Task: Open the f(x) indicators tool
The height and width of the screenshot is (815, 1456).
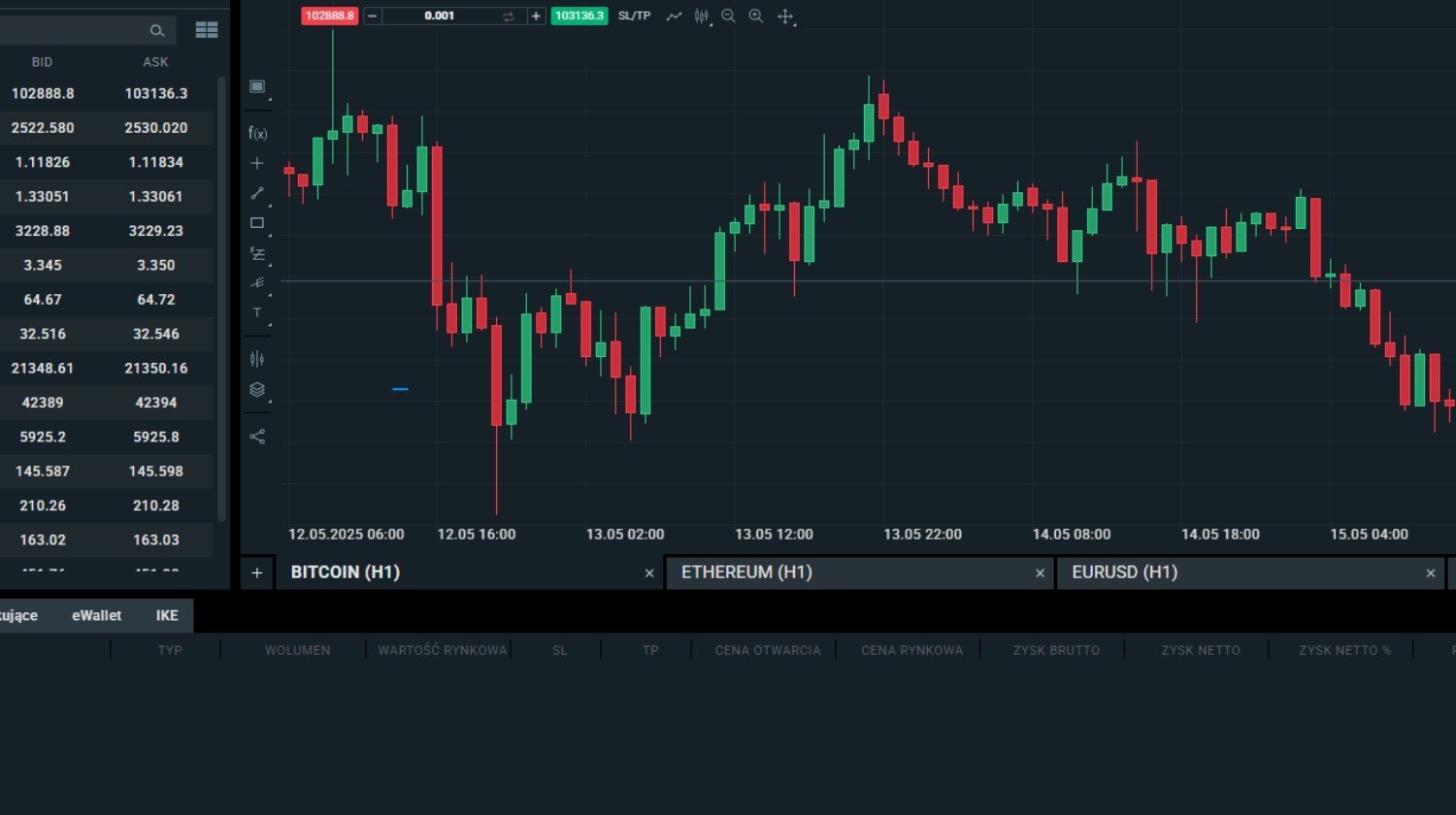Action: click(257, 133)
